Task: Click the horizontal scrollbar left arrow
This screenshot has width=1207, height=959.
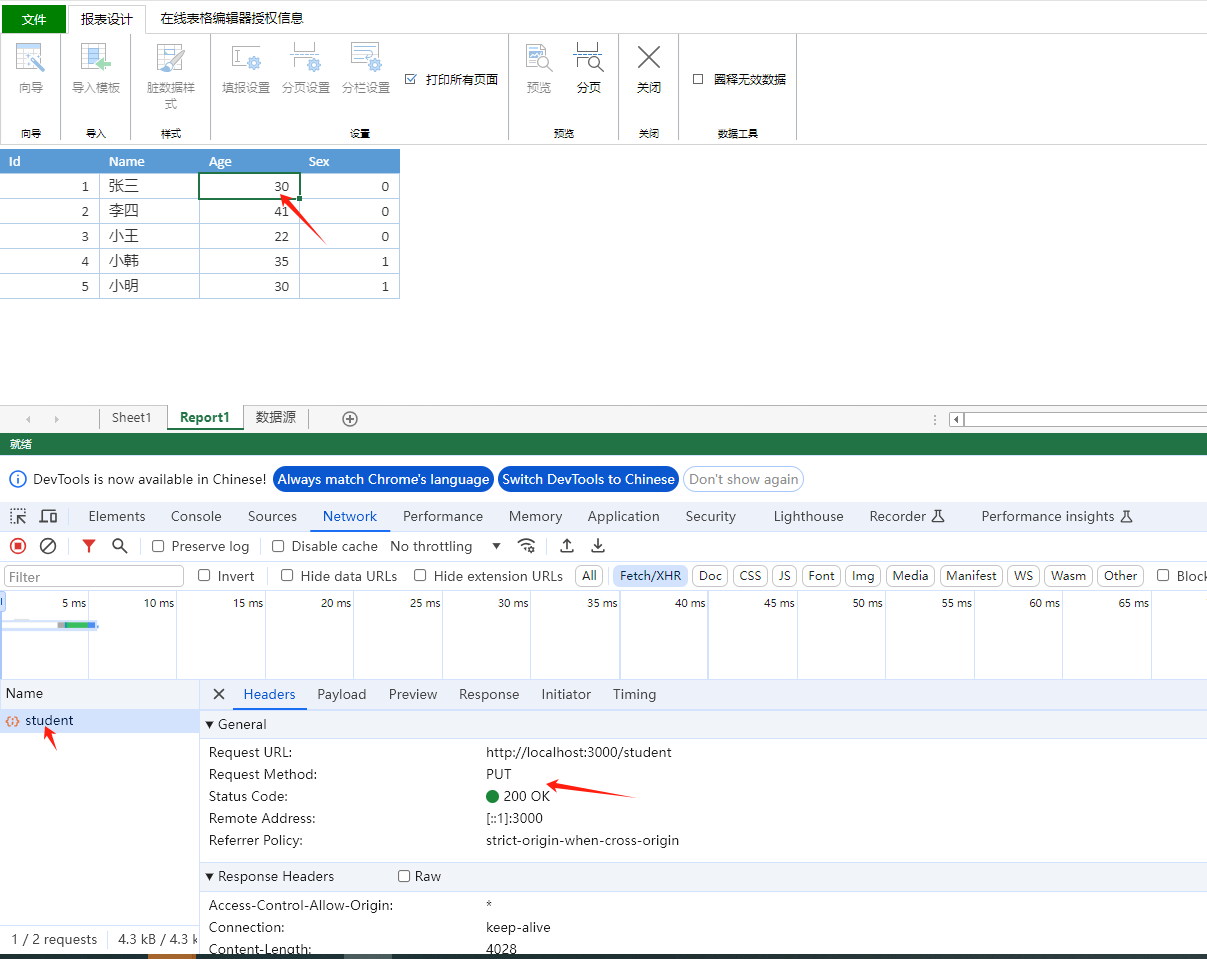Action: coord(957,419)
